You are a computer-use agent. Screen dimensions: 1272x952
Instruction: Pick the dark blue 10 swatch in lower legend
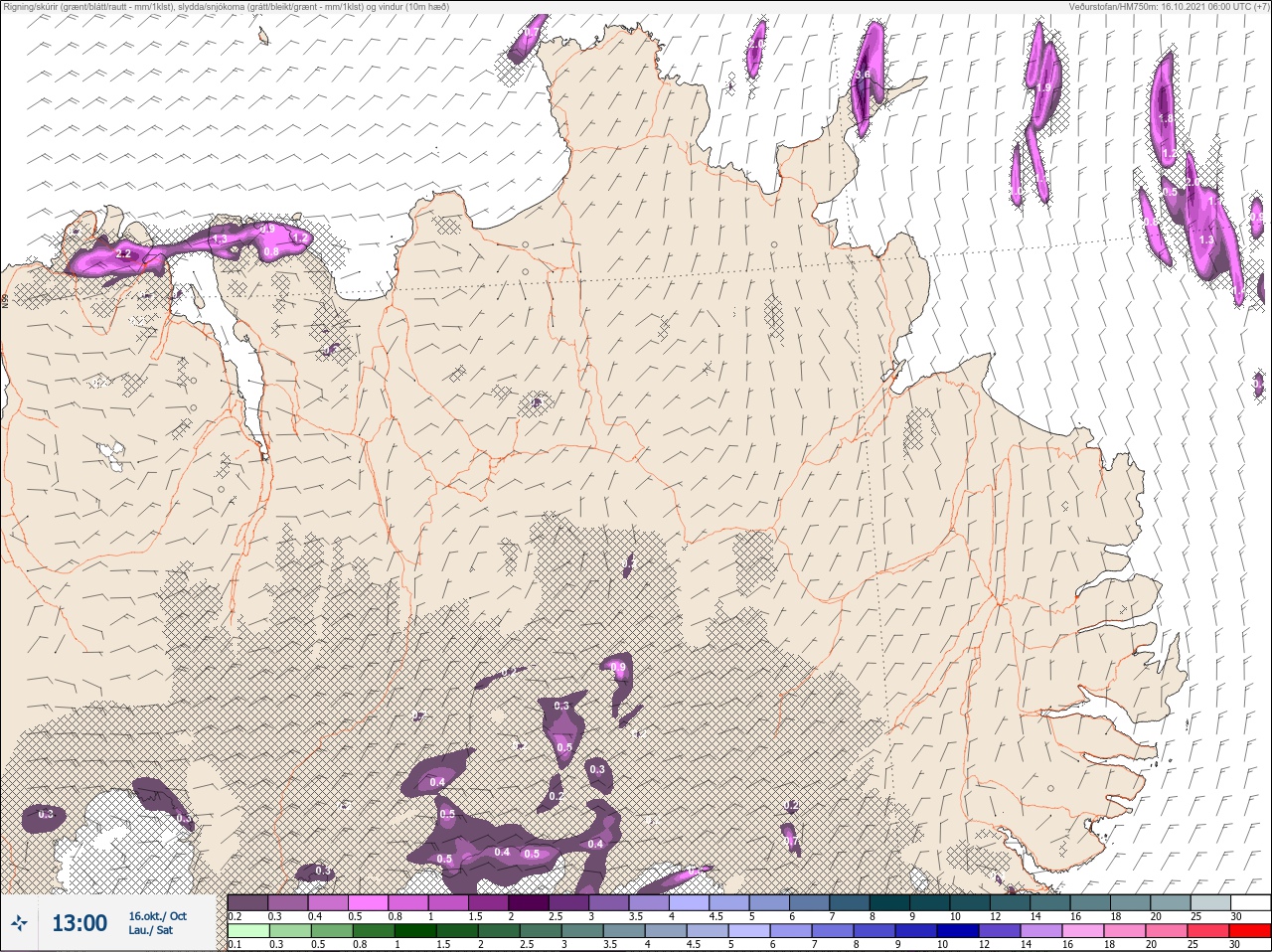(x=957, y=931)
